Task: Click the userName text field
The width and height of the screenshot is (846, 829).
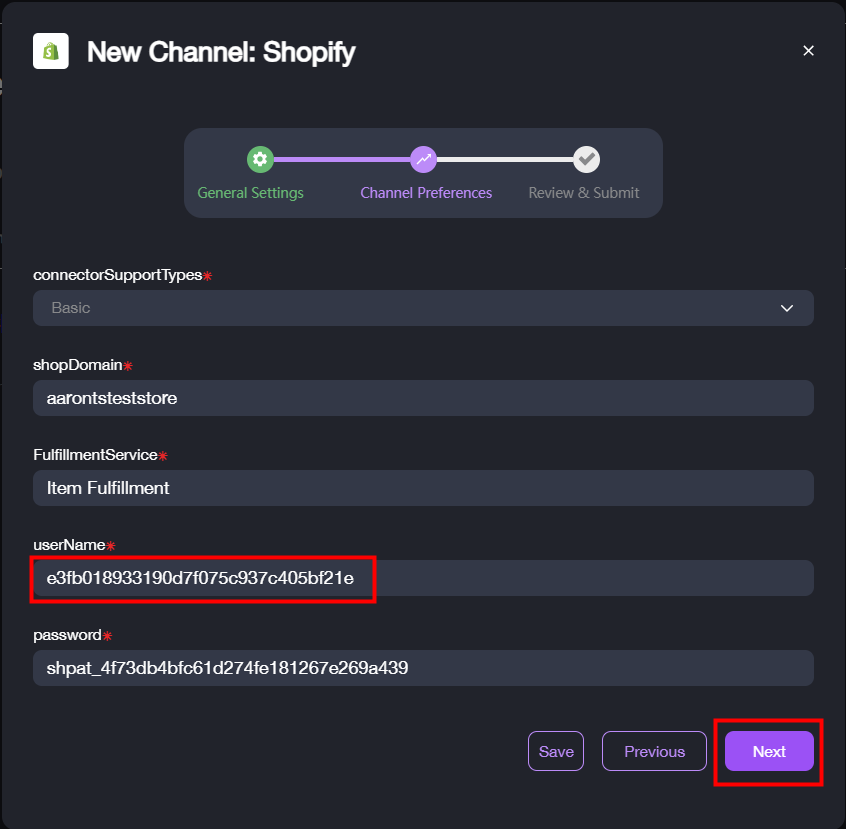Action: tap(423, 578)
